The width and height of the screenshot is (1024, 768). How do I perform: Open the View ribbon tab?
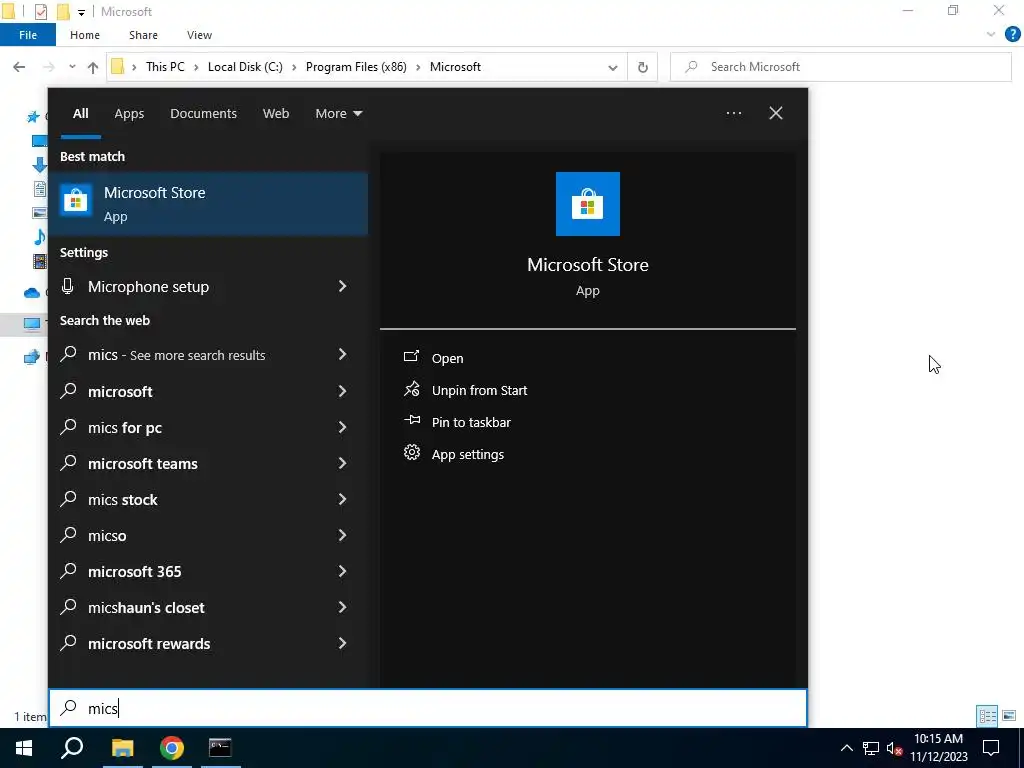tap(199, 35)
